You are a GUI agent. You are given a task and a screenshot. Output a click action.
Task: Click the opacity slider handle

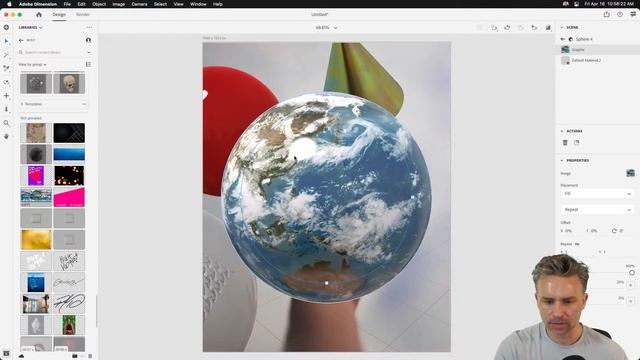pyautogui.click(x=632, y=272)
